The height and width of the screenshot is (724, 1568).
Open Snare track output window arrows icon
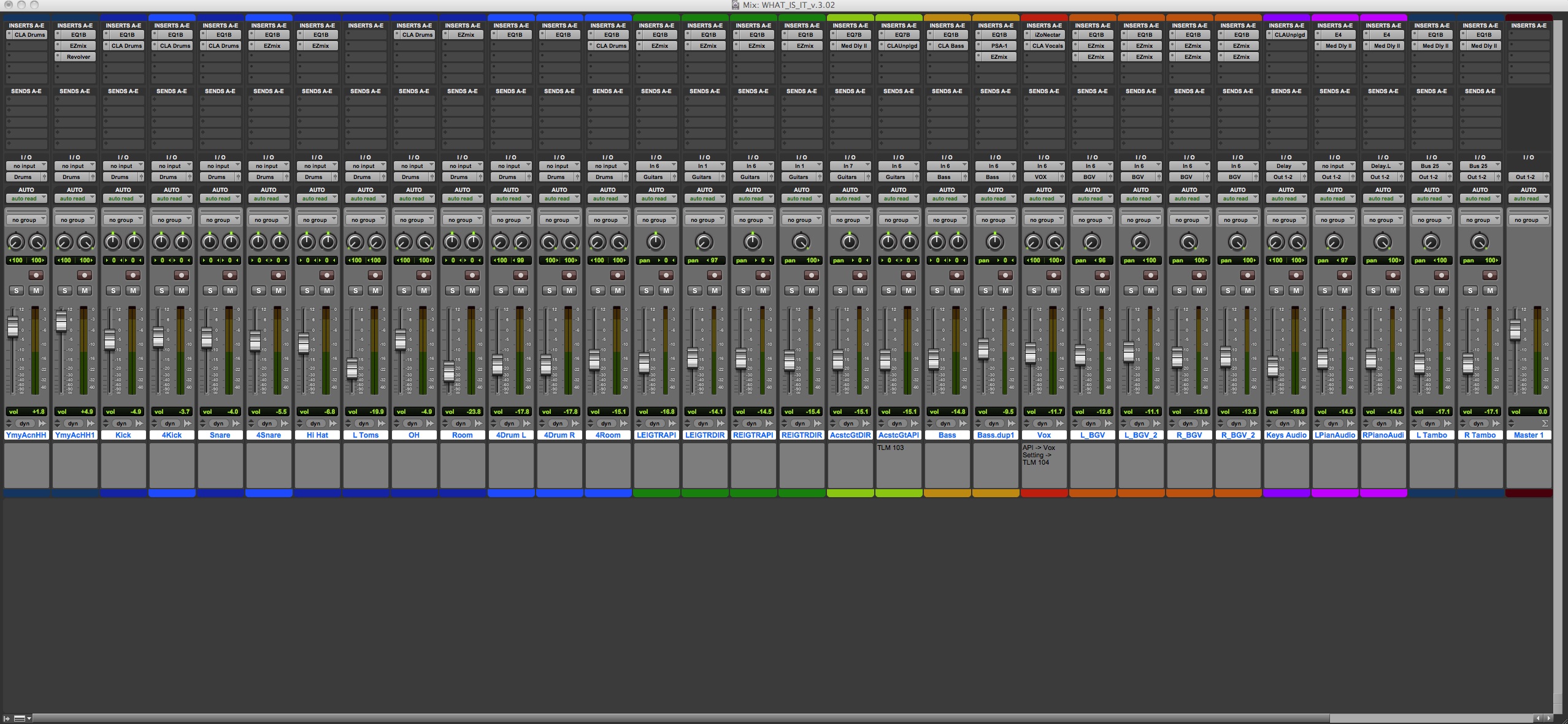pos(236,424)
